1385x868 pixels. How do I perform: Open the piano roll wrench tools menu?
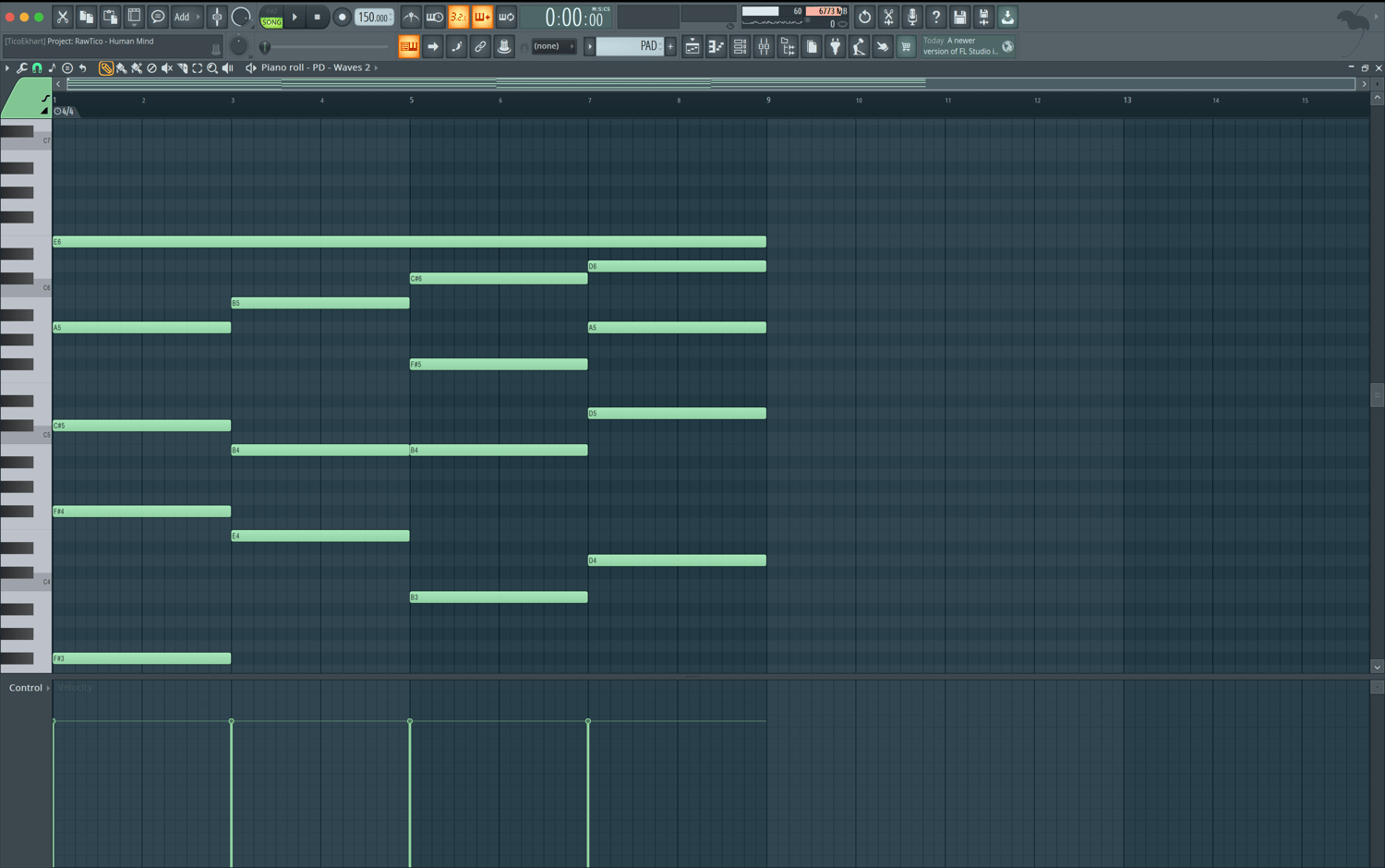[22, 67]
